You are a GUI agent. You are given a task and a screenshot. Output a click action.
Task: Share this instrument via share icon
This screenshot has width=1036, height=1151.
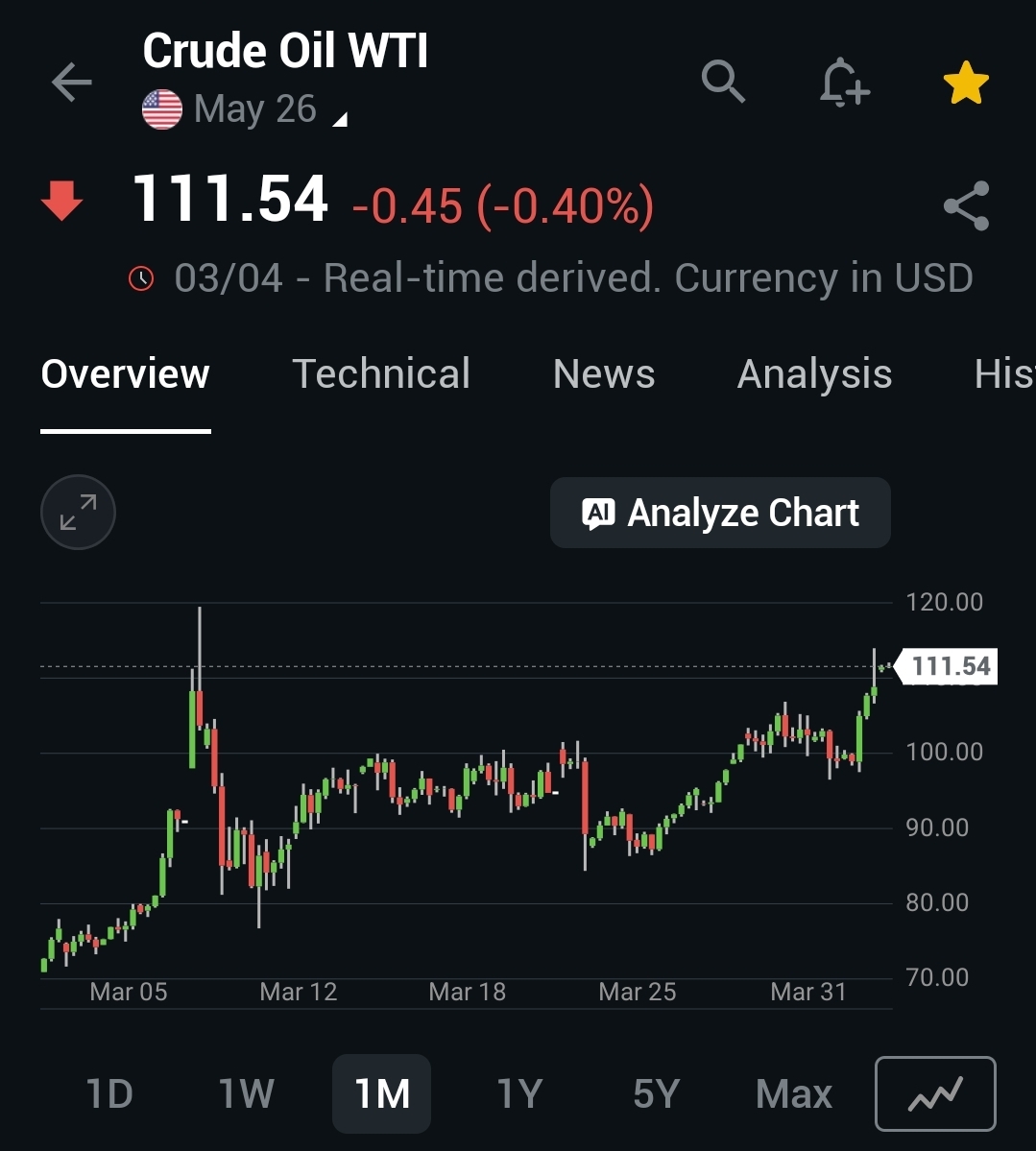[x=966, y=205]
